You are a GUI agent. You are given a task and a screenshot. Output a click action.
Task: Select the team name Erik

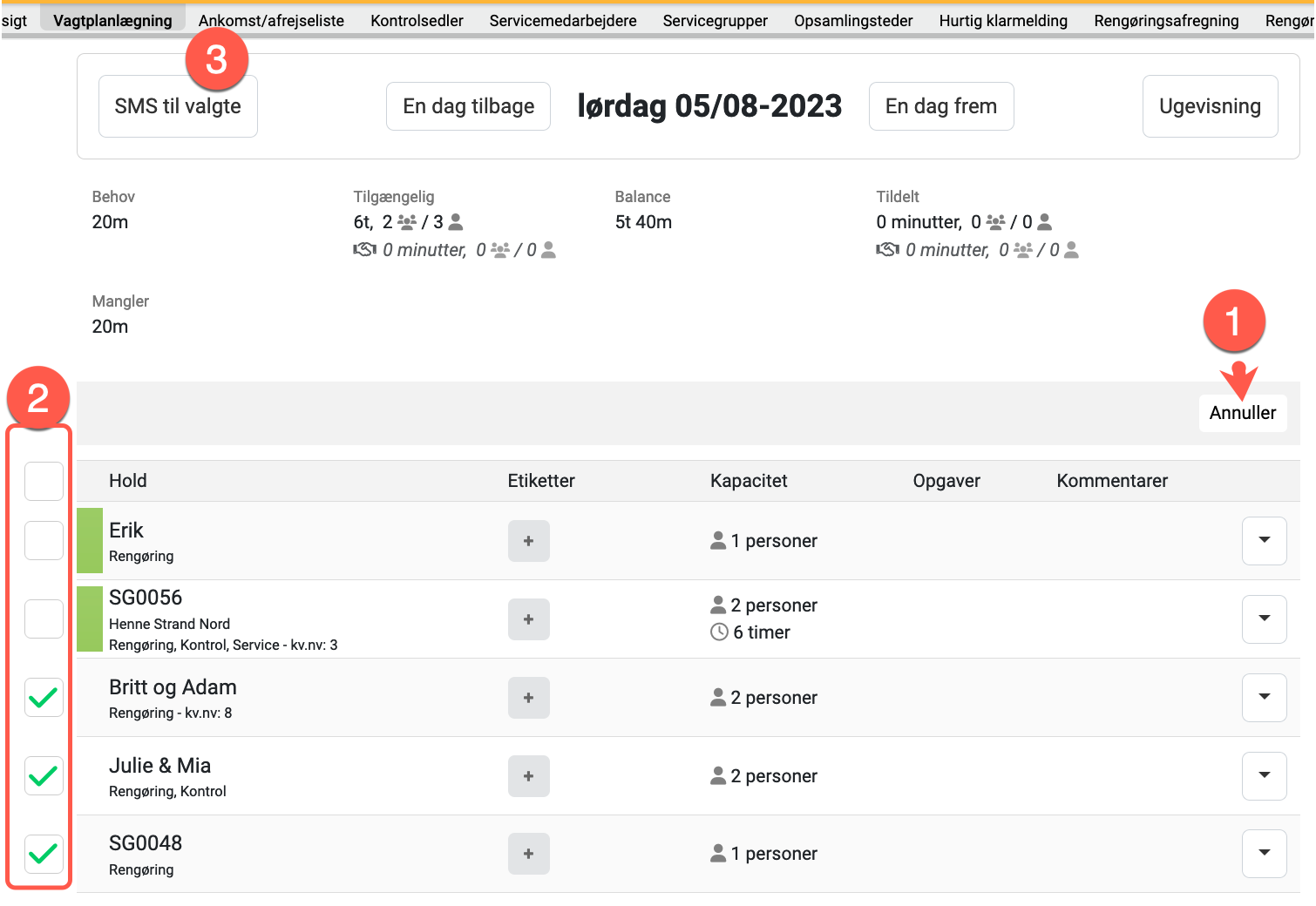click(x=126, y=531)
